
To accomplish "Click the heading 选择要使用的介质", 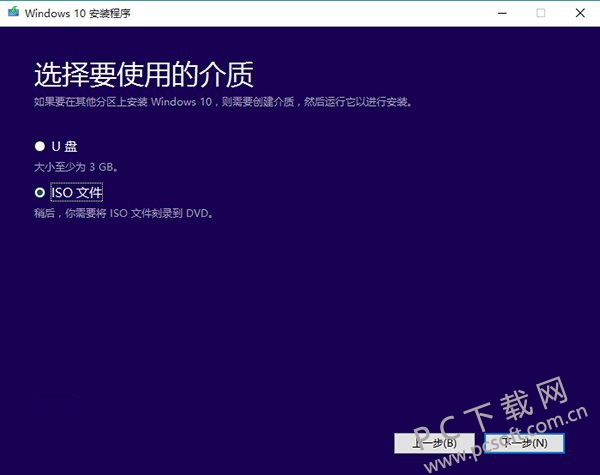I will [144, 74].
